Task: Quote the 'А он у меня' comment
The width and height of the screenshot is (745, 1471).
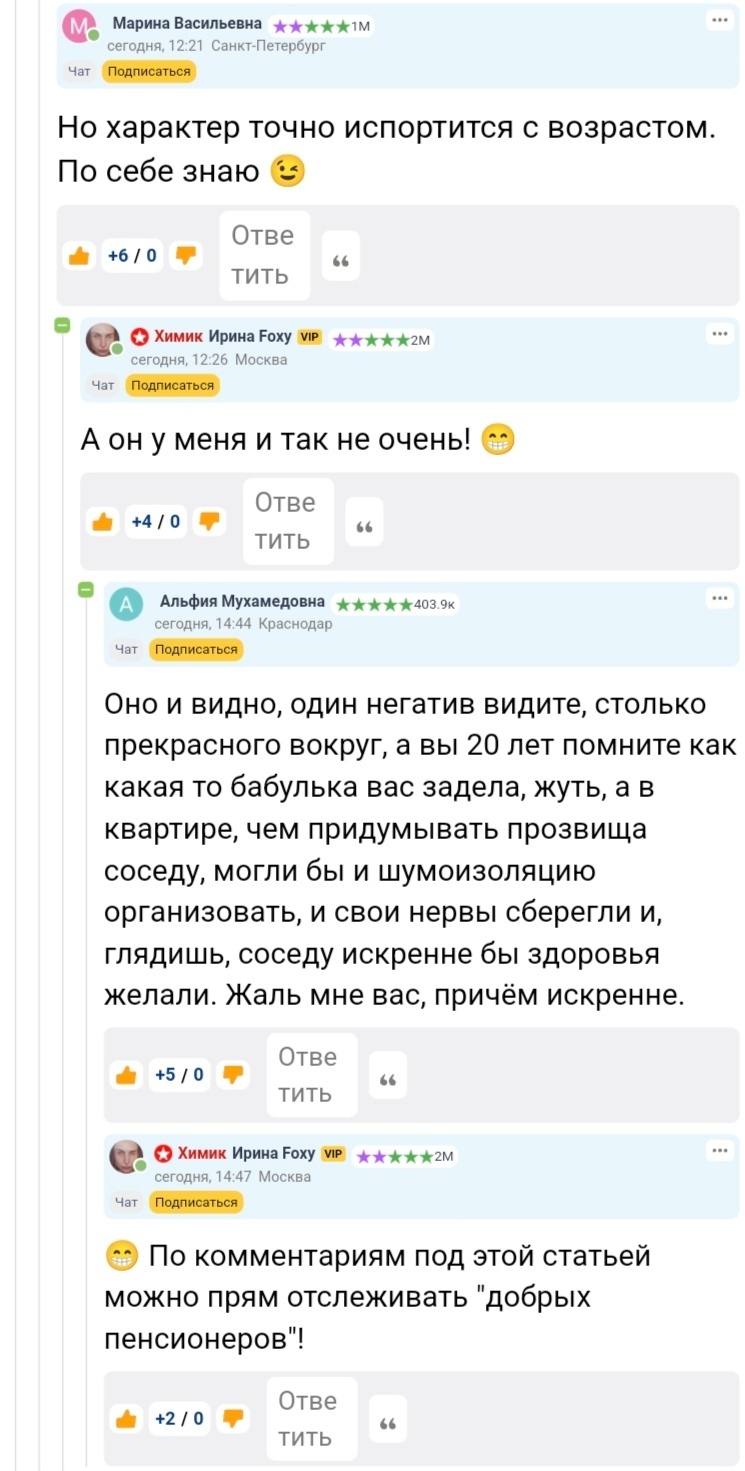Action: (363, 527)
